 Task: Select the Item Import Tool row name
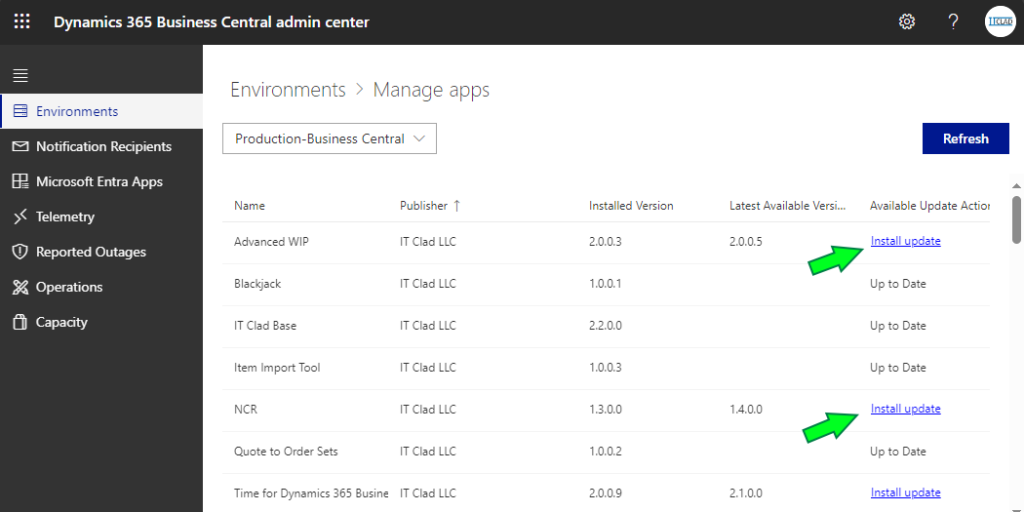point(277,368)
